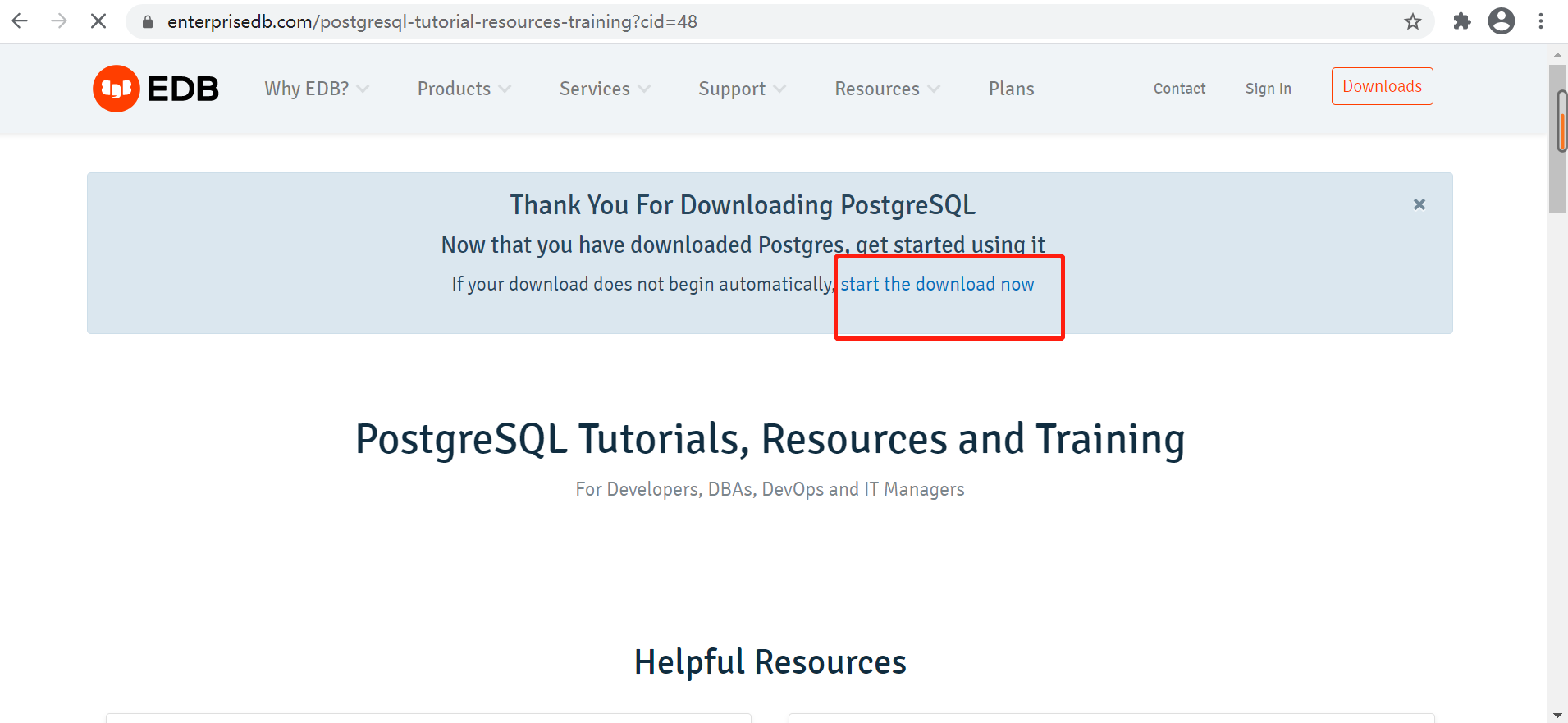Stop page loading with the X button
This screenshot has height=723, width=1568.
(98, 21)
